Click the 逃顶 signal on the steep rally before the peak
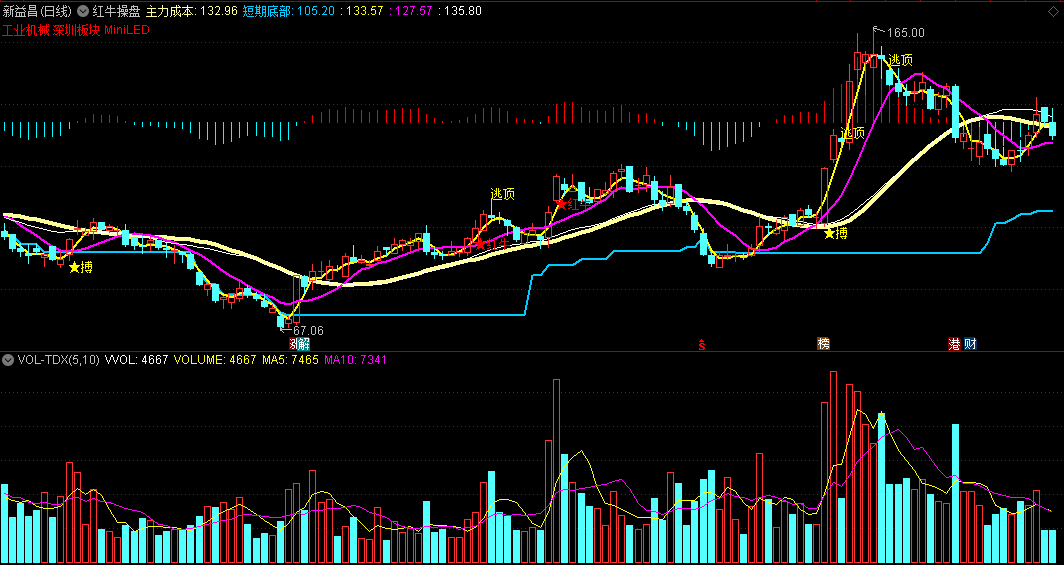The width and height of the screenshot is (1064, 565). tap(853, 132)
